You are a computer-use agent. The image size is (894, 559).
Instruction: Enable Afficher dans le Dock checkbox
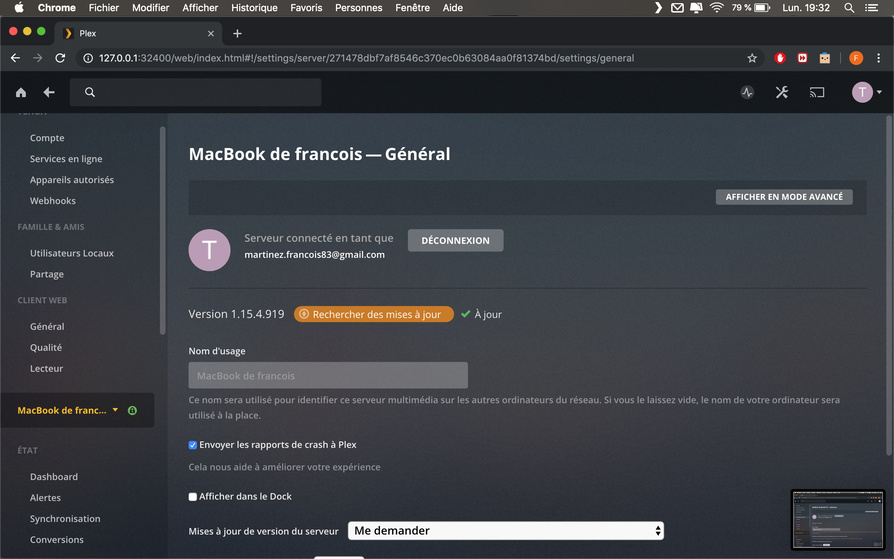tap(193, 497)
